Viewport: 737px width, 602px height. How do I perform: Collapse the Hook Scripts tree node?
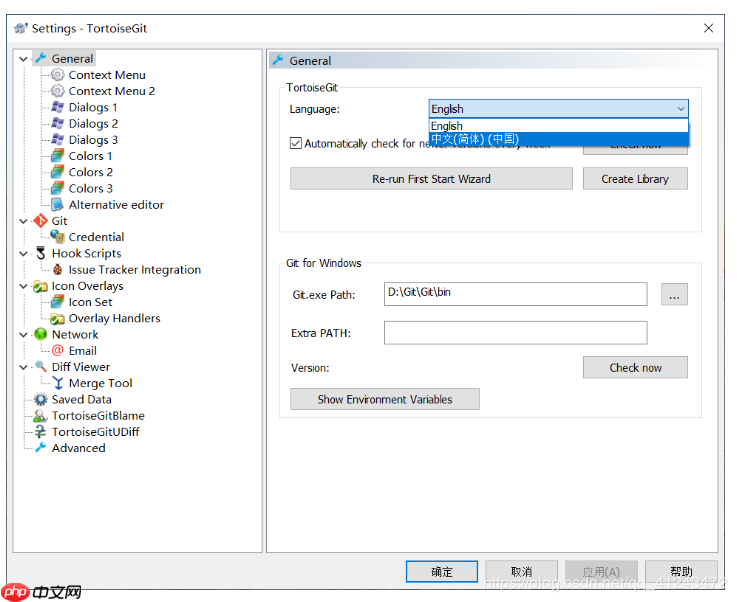pyautogui.click(x=23, y=253)
